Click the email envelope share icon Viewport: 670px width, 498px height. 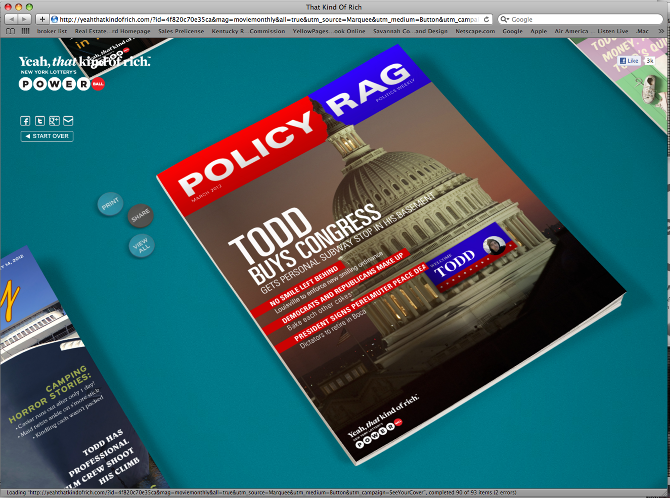point(68,121)
